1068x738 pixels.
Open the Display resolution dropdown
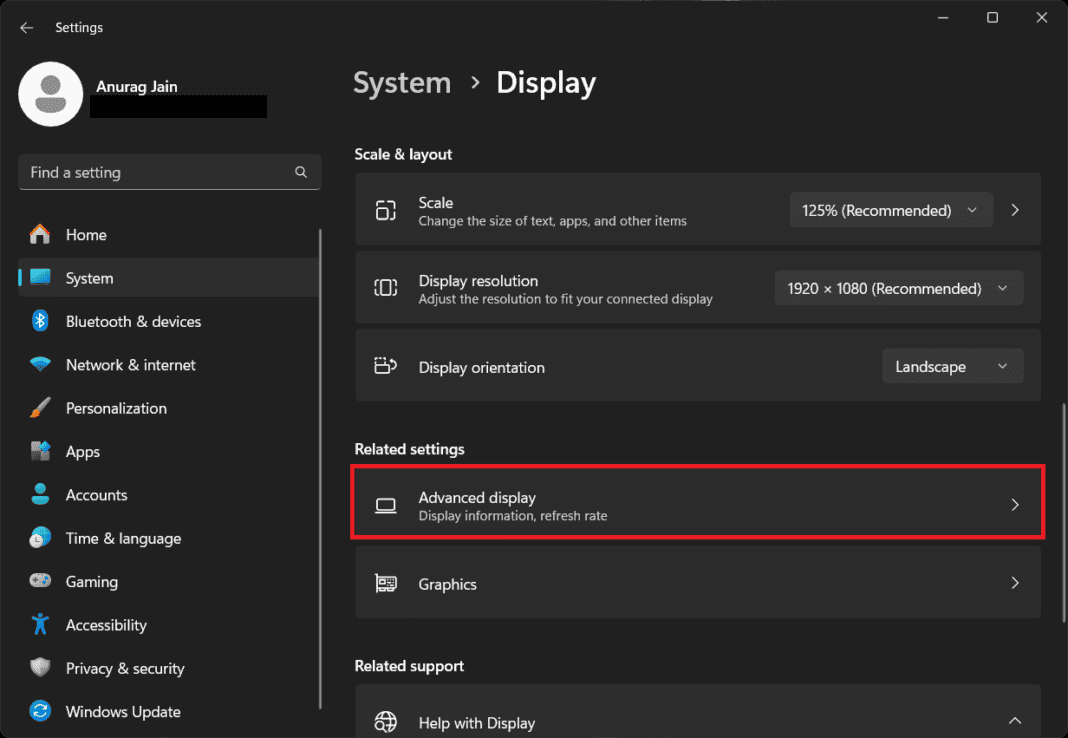pos(898,288)
